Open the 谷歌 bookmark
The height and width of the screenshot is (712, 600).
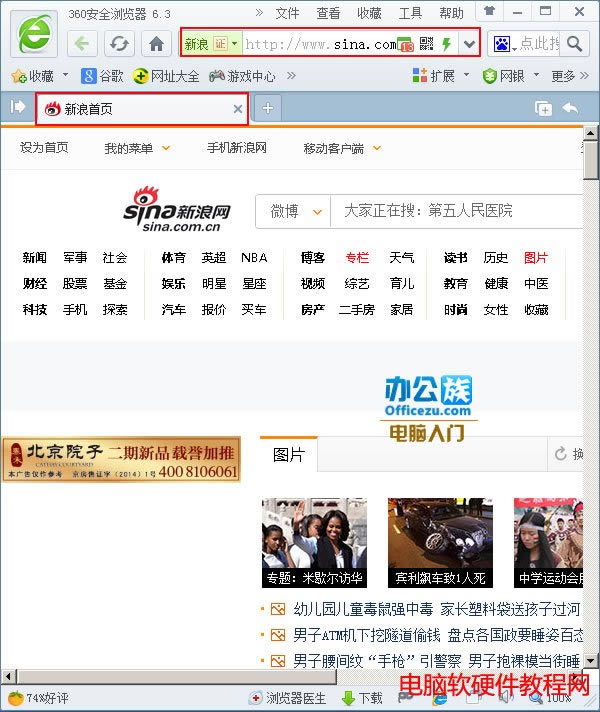click(x=102, y=76)
